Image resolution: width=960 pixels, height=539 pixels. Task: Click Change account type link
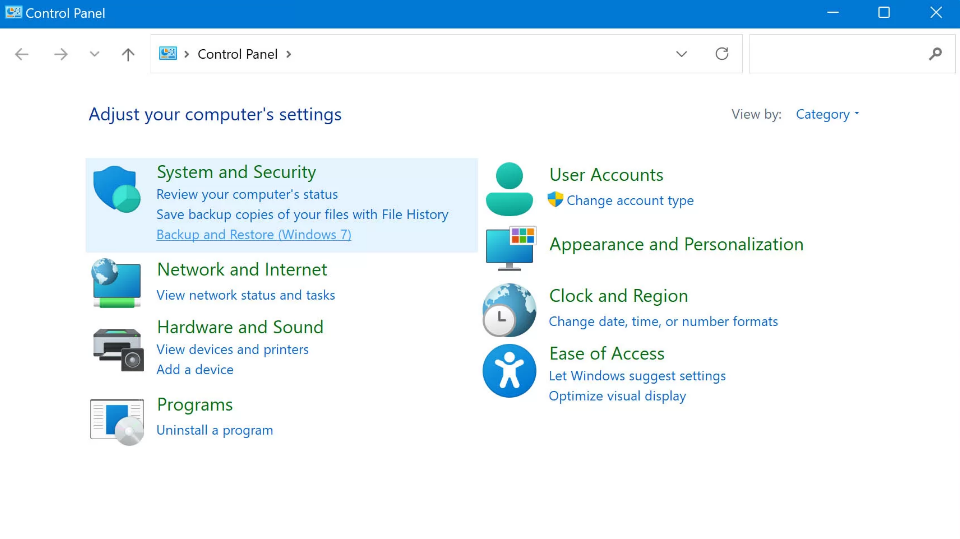630,201
